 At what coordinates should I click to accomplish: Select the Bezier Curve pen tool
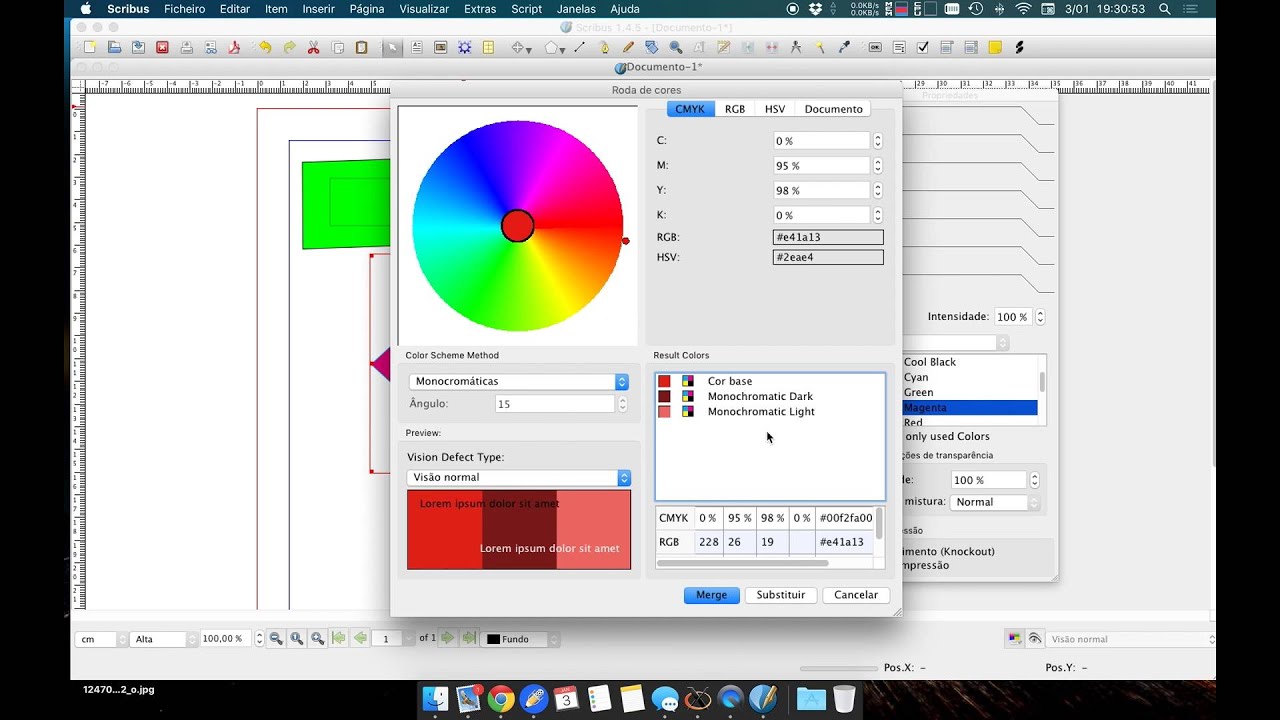pos(604,47)
